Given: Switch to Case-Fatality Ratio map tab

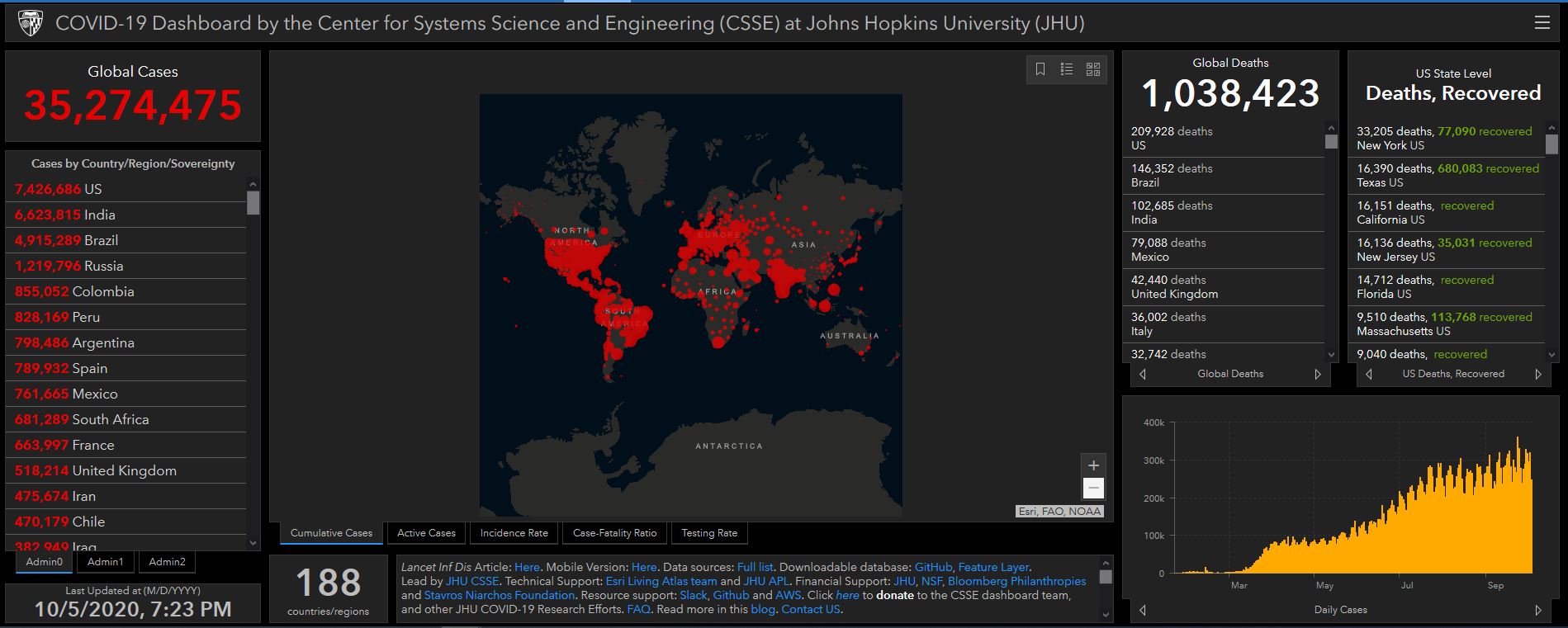Looking at the screenshot, I should [x=614, y=533].
